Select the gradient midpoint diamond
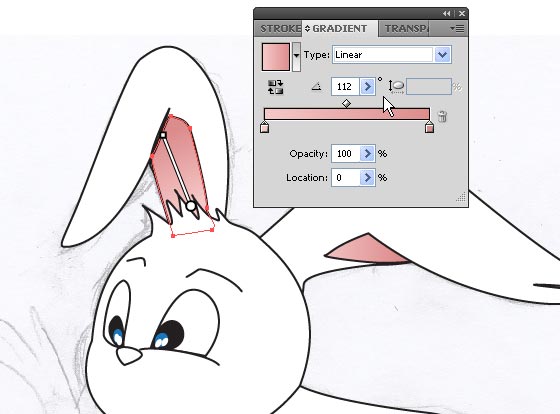The height and width of the screenshot is (414, 560). pos(346,104)
